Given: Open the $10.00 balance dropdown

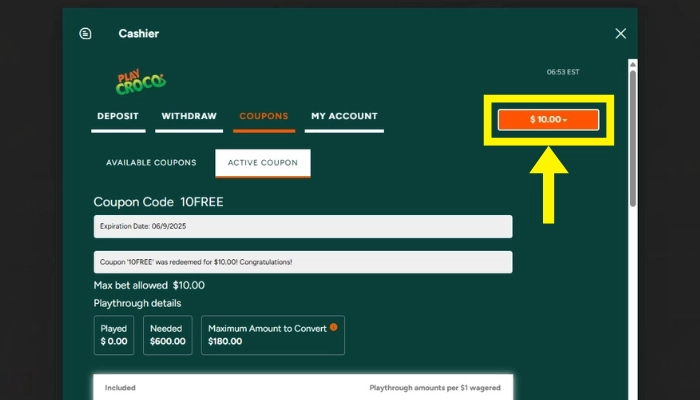Looking at the screenshot, I should 548,120.
